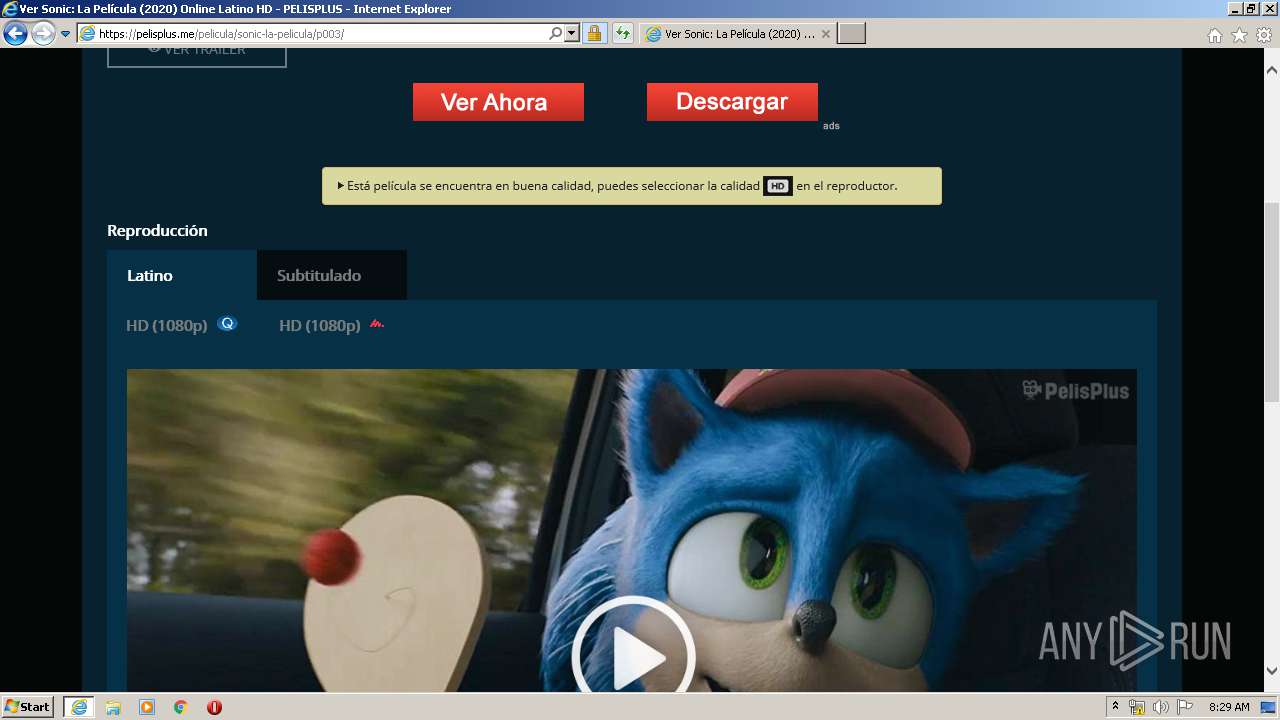
Task: Open File Explorer from taskbar
Action: pos(113,707)
